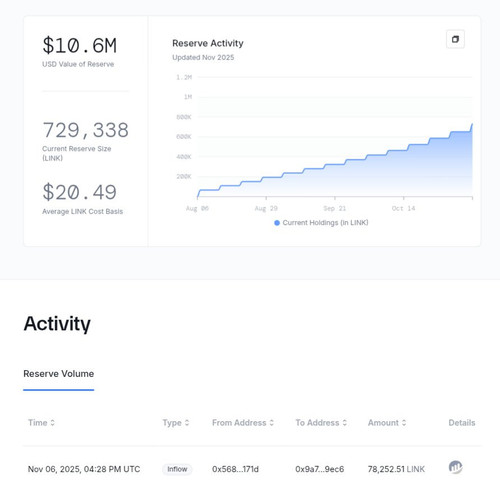Click the Activity section heading

pos(57,323)
